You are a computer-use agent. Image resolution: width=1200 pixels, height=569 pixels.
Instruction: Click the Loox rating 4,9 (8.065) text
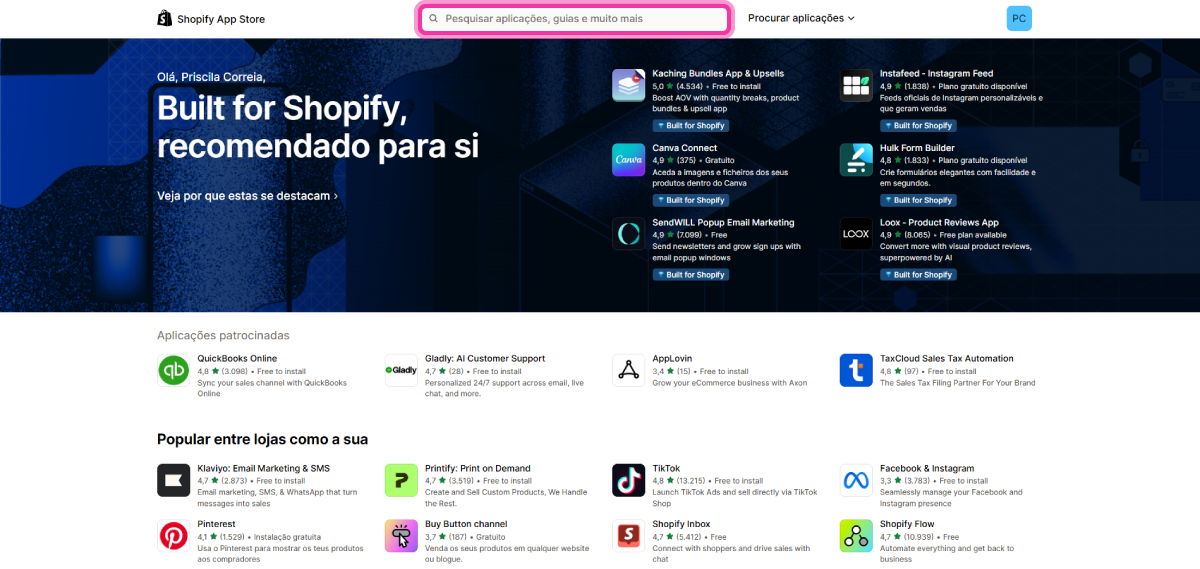tap(907, 235)
